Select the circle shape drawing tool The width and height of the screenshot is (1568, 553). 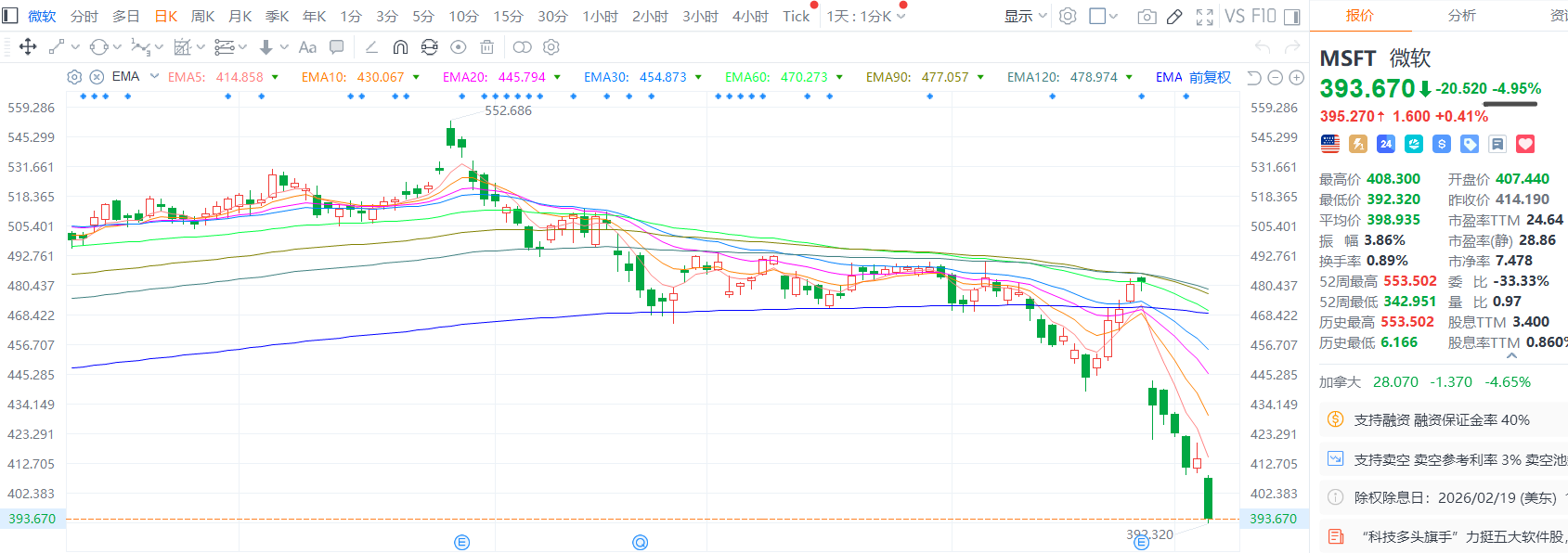99,47
